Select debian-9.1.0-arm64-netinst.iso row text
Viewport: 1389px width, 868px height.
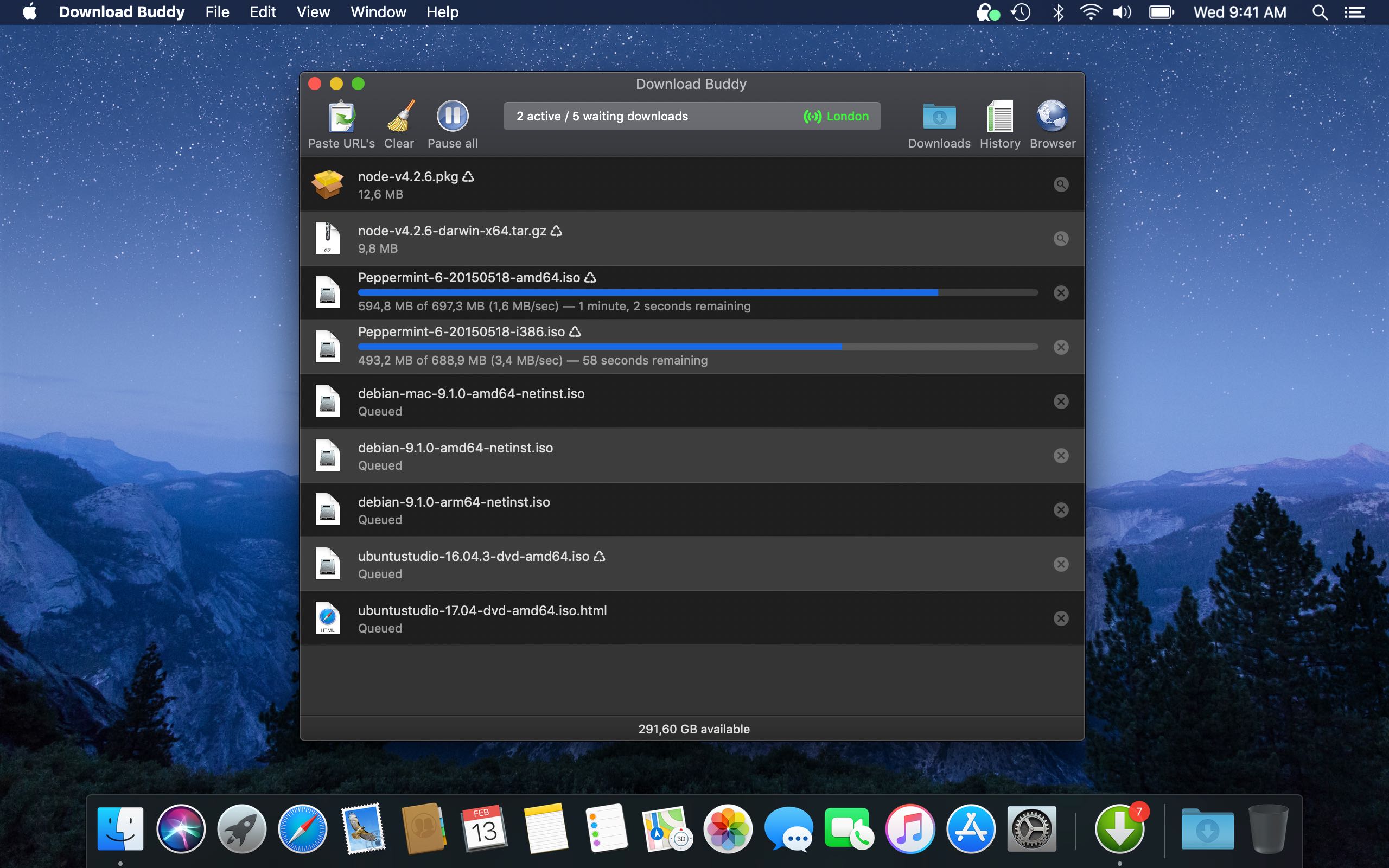pos(454,502)
